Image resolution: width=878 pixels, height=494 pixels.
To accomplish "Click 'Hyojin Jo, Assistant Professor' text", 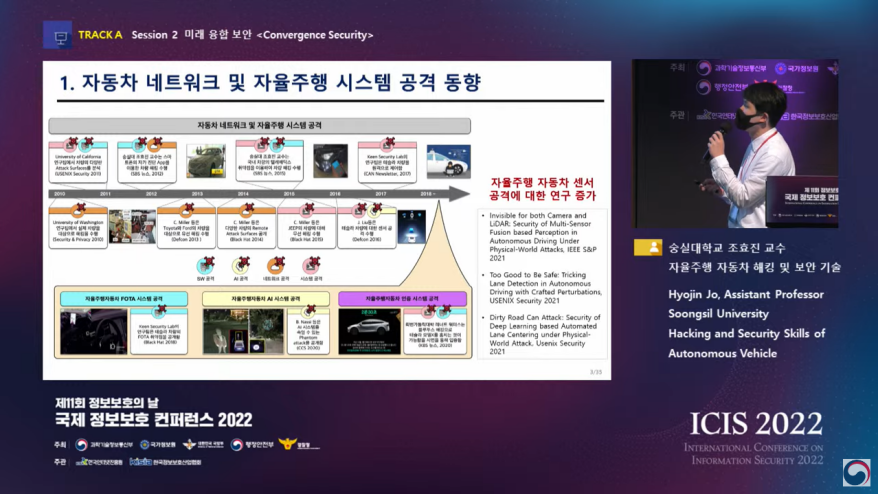I will 746,294.
